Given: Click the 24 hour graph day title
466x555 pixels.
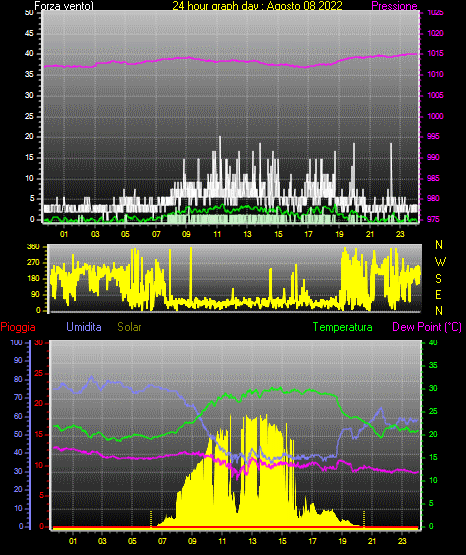Looking at the screenshot, I should [257, 6].
